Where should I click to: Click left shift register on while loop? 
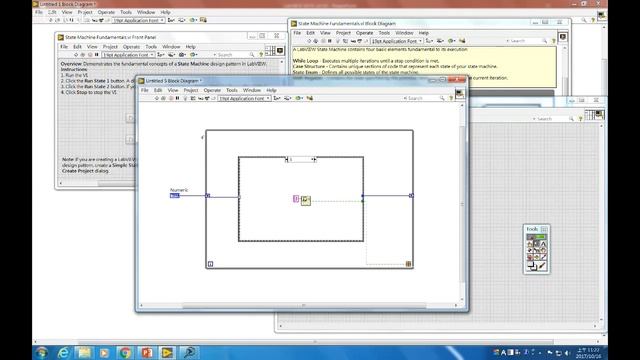pyautogui.click(x=207, y=196)
